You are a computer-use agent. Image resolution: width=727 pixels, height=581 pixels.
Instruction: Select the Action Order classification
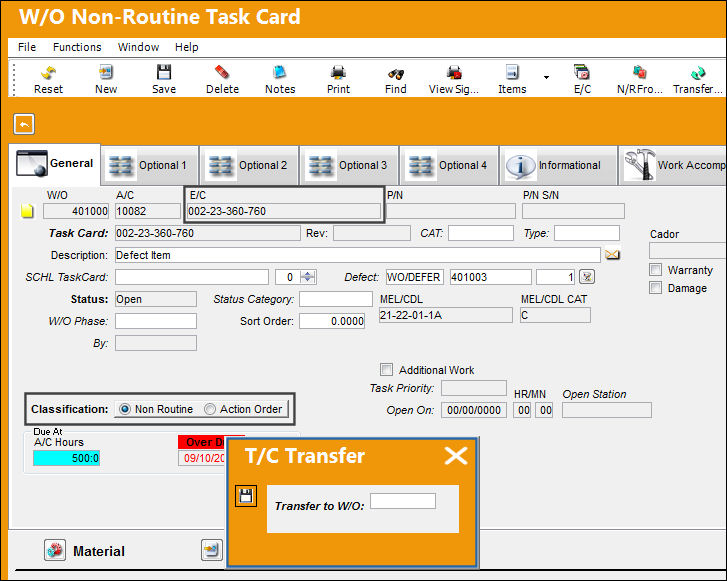pyautogui.click(x=210, y=409)
